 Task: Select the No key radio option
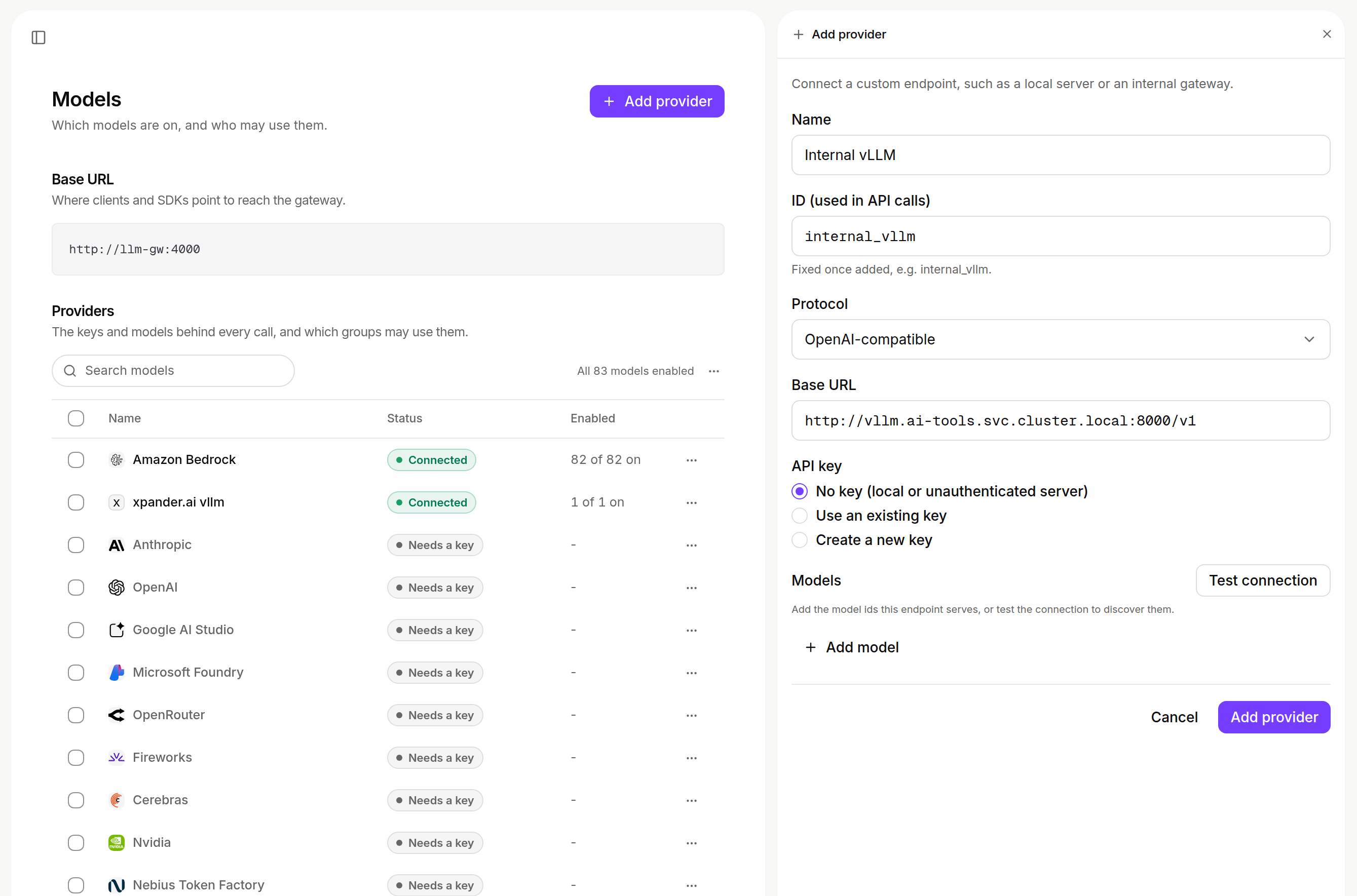click(800, 491)
